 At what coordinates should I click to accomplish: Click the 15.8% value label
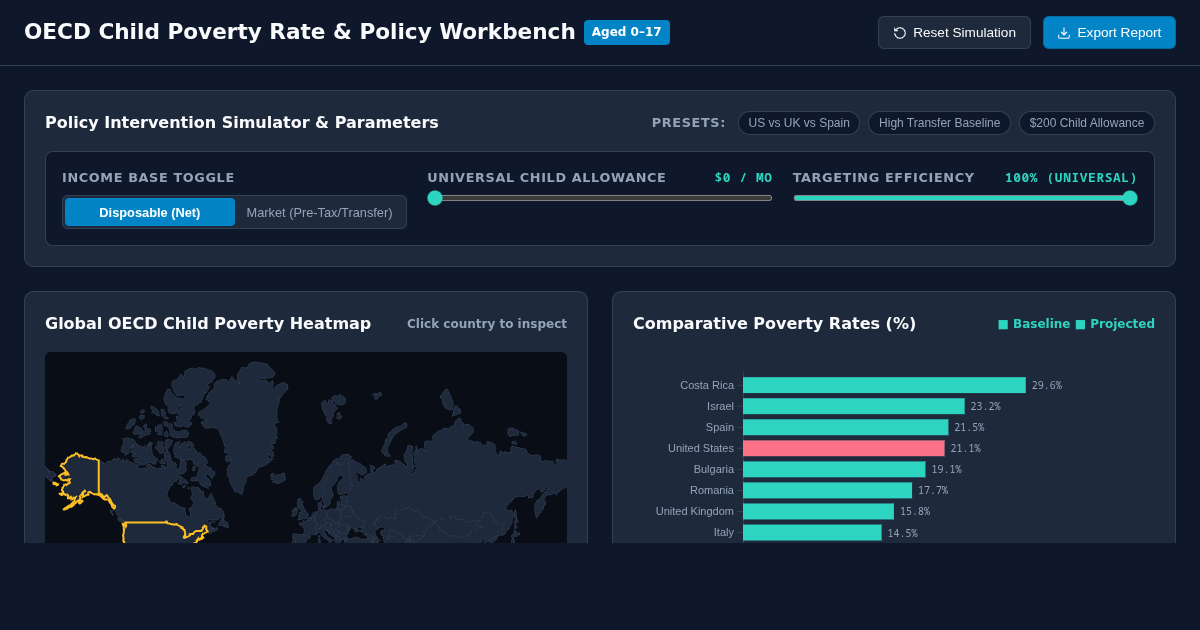coord(915,512)
